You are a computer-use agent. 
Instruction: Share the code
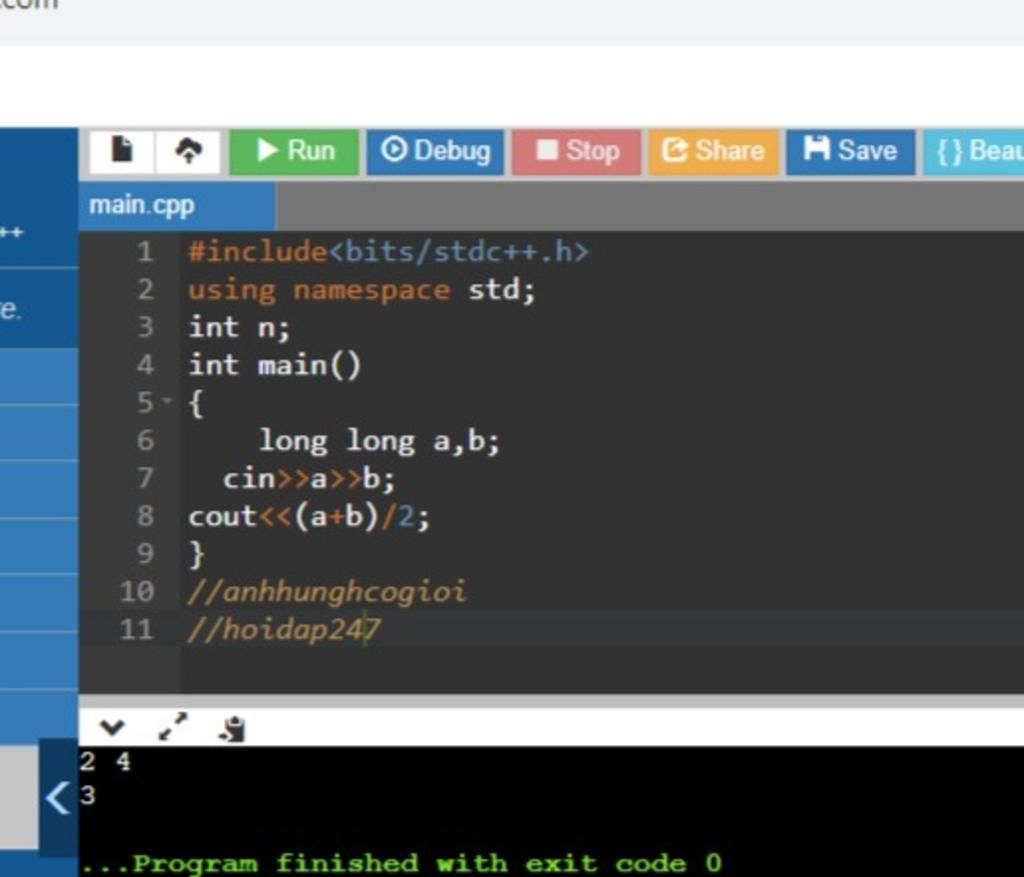[x=713, y=151]
